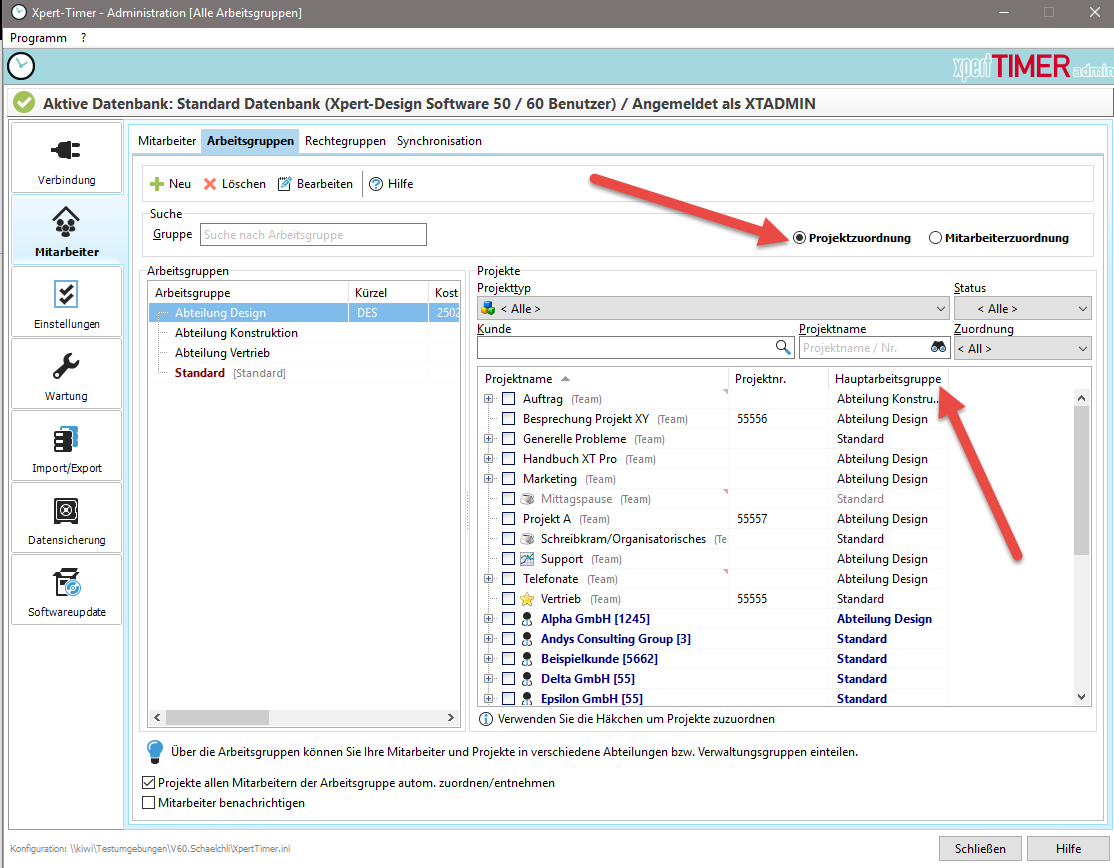Select the Mitarbeiterzuordnung radio button
The width and height of the screenshot is (1114, 868).
tap(936, 238)
